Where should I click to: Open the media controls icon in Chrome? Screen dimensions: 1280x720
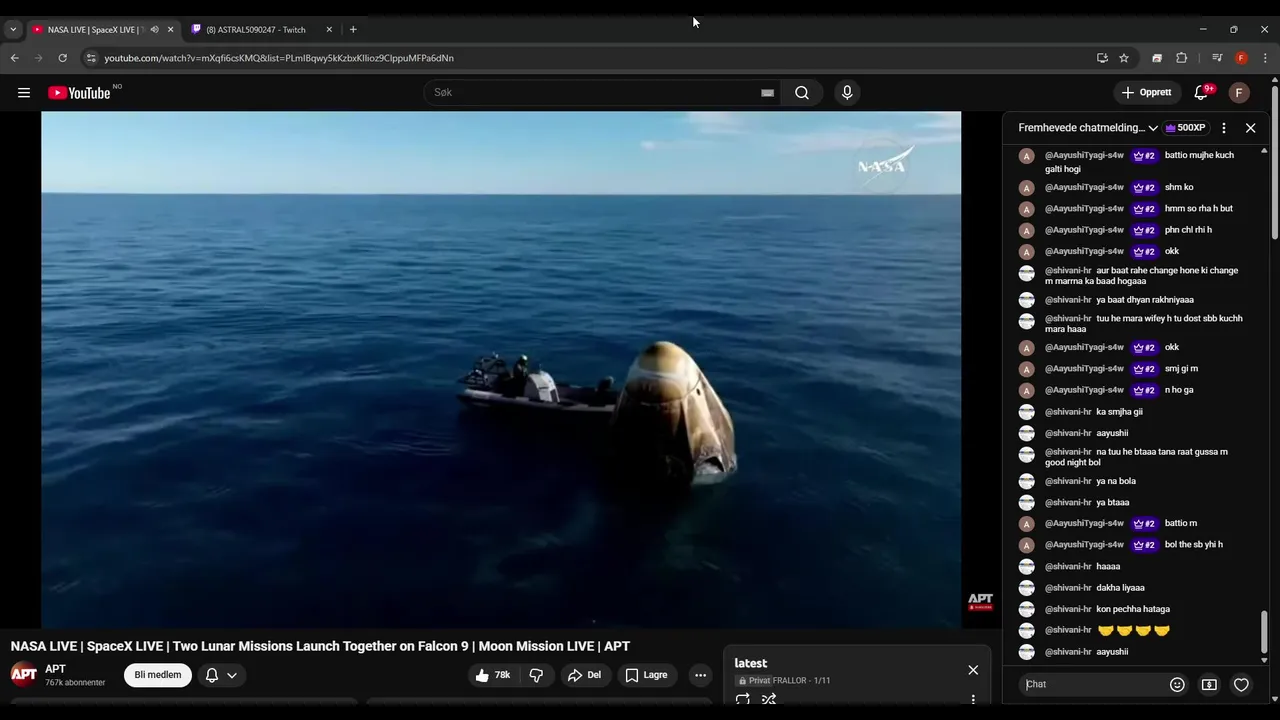[1217, 58]
